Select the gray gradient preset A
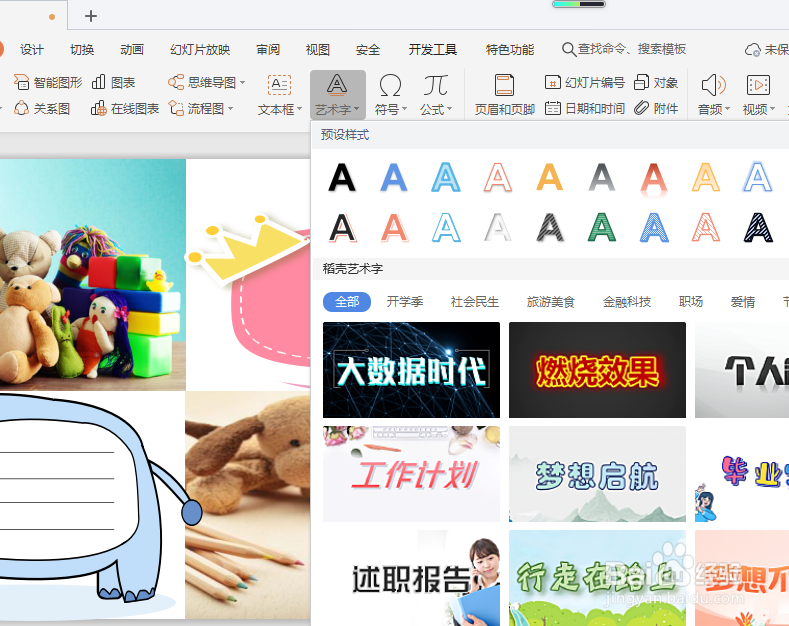The image size is (789, 626). (x=602, y=178)
